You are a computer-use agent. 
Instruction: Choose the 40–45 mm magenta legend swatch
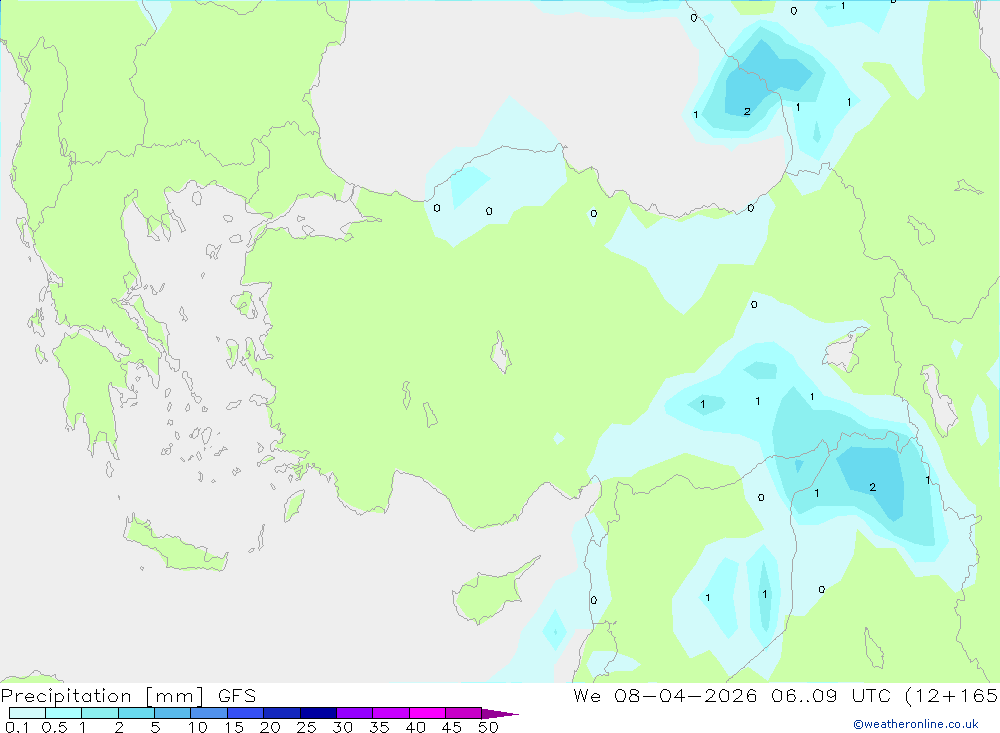(427, 713)
